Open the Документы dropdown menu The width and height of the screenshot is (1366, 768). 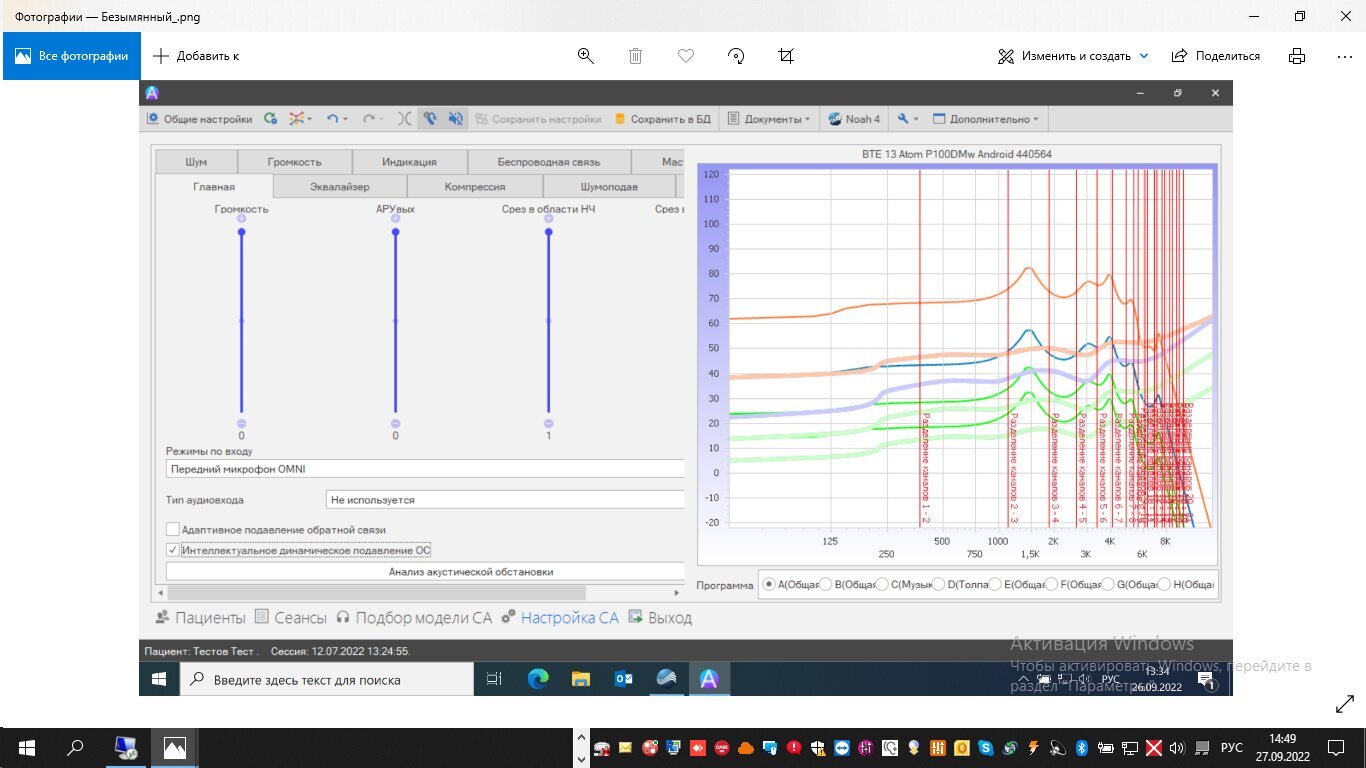pos(768,119)
